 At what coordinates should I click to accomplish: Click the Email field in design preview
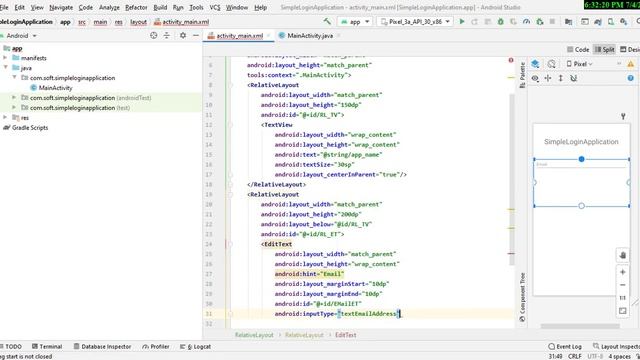point(581,164)
